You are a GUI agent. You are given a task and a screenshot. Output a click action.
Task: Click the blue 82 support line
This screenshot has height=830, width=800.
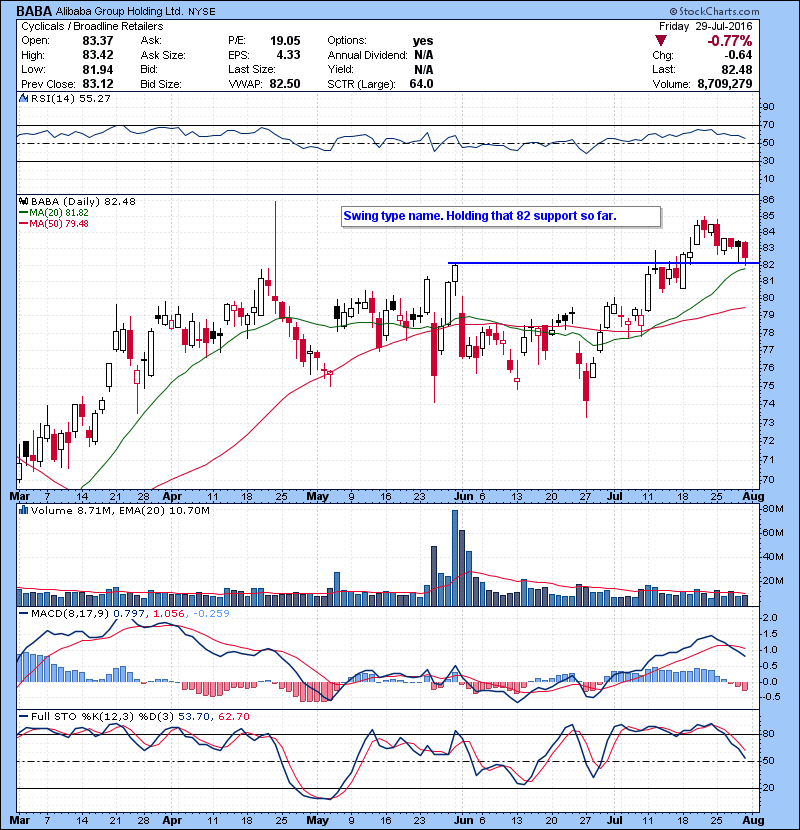(x=604, y=263)
